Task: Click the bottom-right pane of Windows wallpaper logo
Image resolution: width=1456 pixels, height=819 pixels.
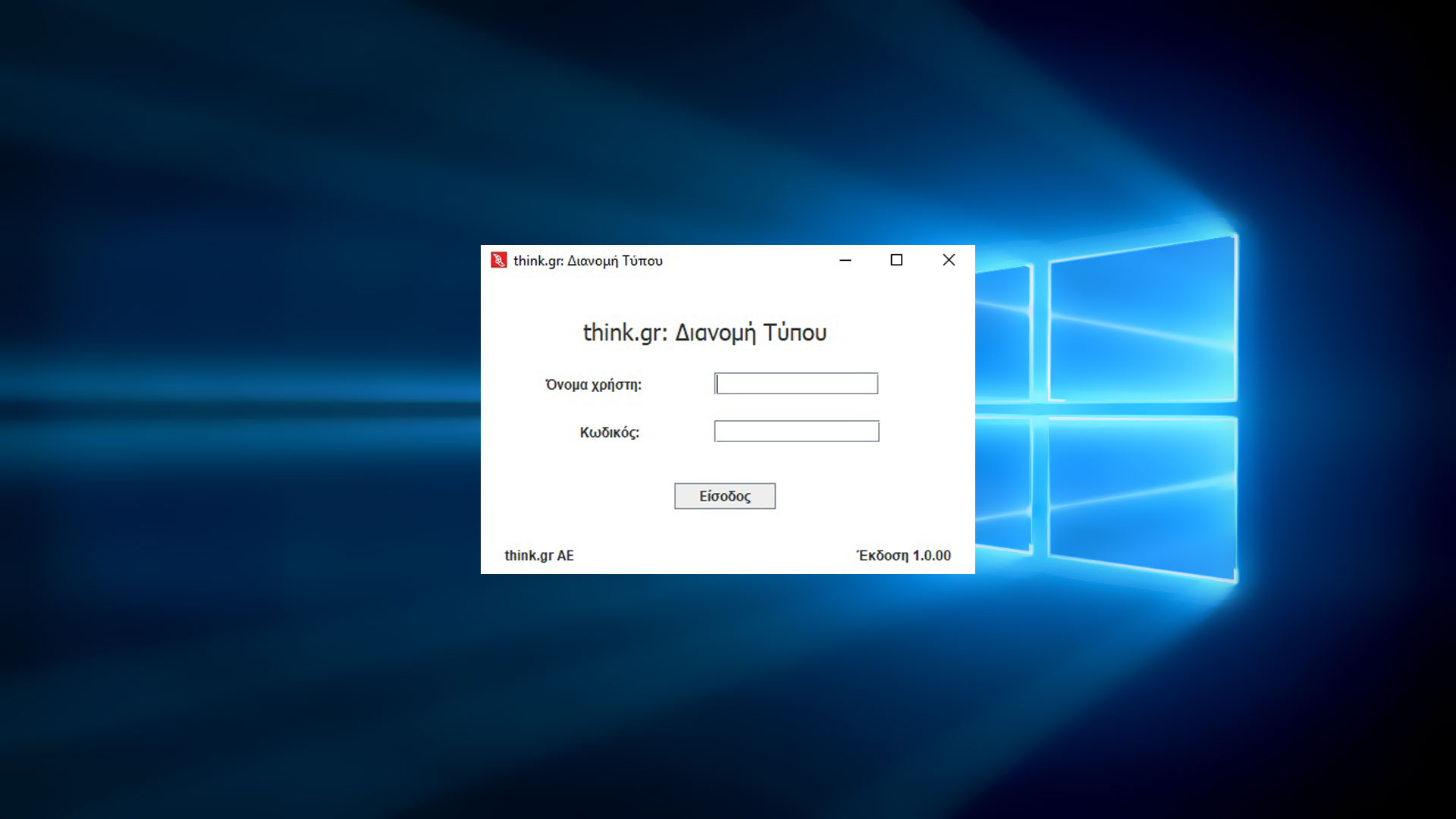Action: 1141,493
